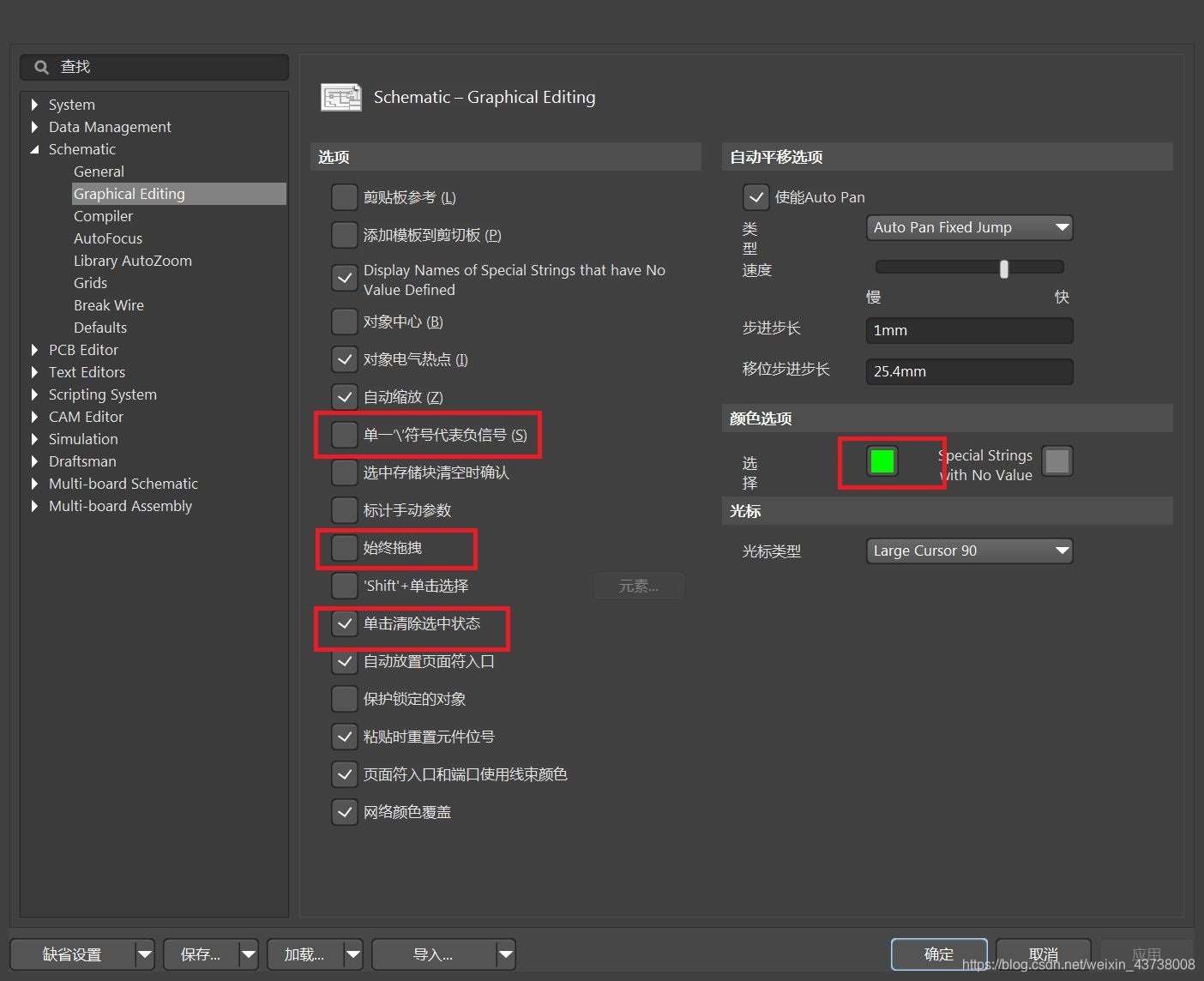
Task: Disable 网络颜色覆盖 checkbox
Action: coord(344,812)
